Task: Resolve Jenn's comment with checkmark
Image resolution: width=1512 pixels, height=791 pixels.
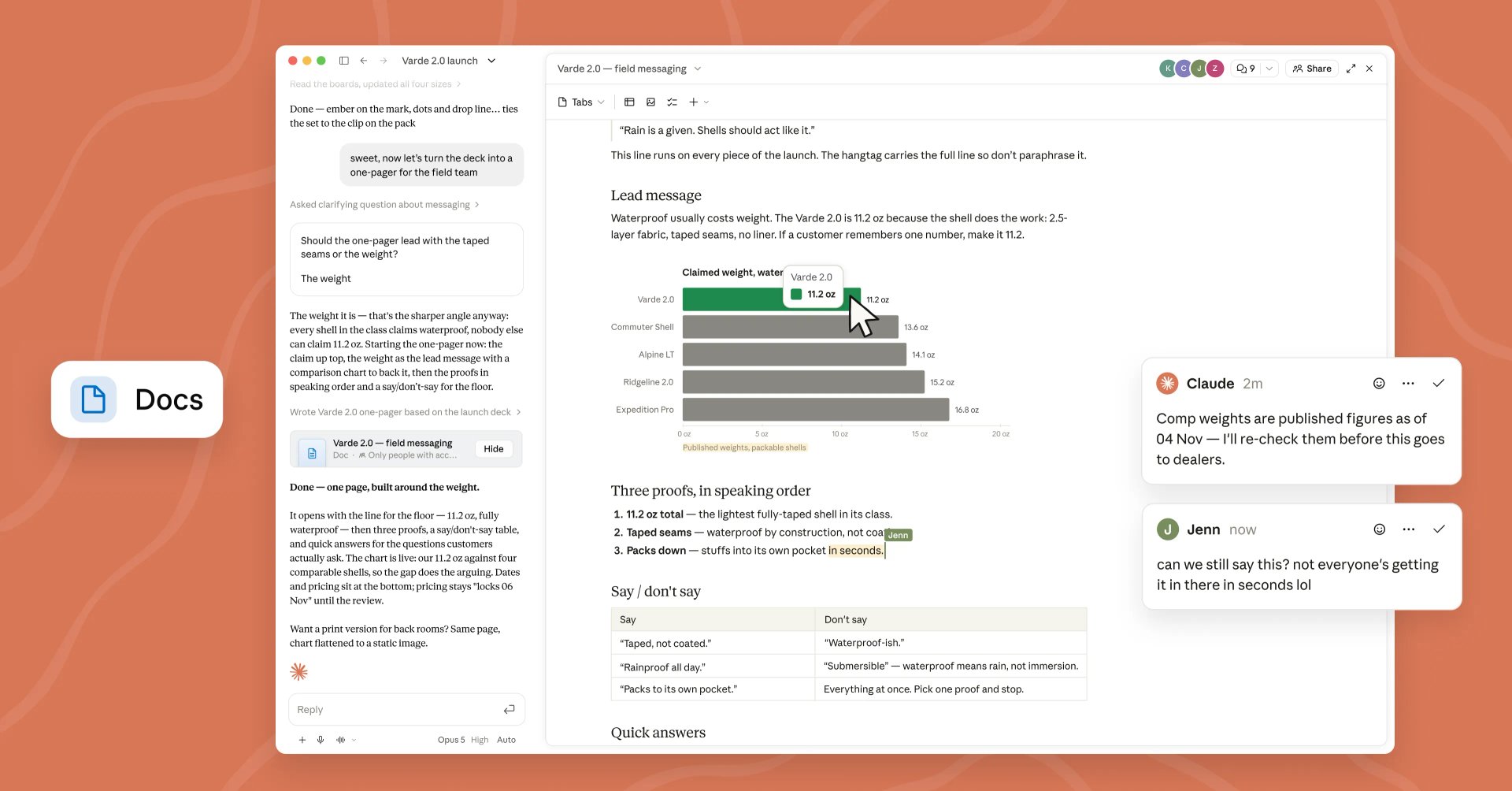Action: tap(1439, 529)
